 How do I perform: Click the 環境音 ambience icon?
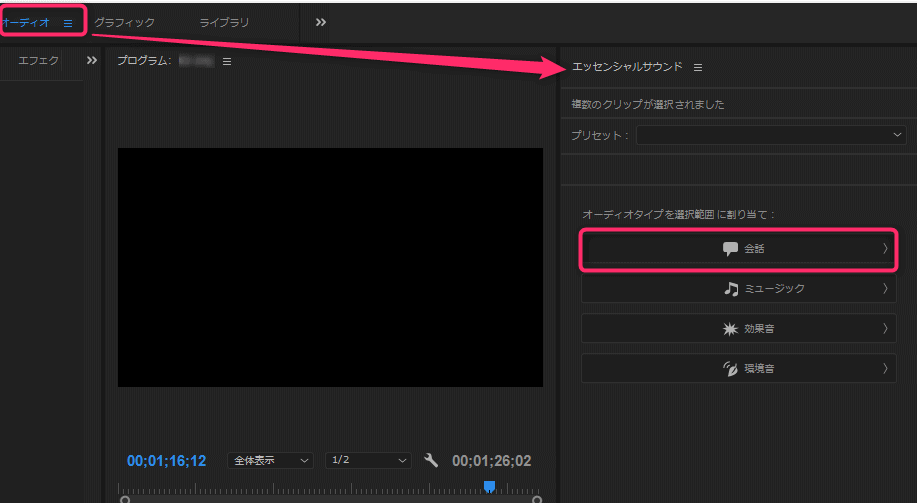coord(731,368)
